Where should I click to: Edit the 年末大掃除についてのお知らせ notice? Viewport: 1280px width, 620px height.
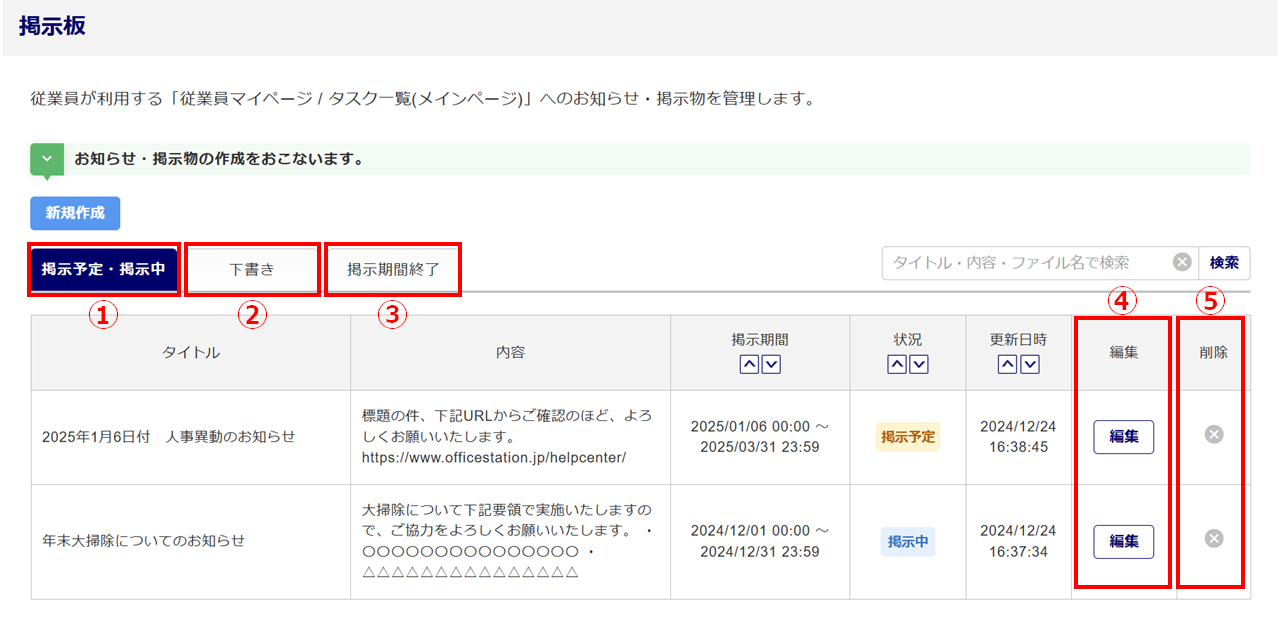tap(1123, 541)
